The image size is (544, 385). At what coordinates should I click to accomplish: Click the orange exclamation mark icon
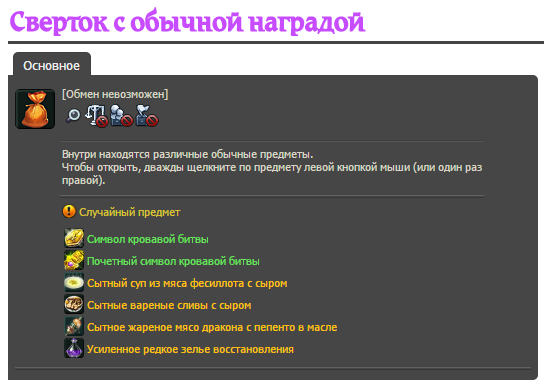click(x=69, y=211)
